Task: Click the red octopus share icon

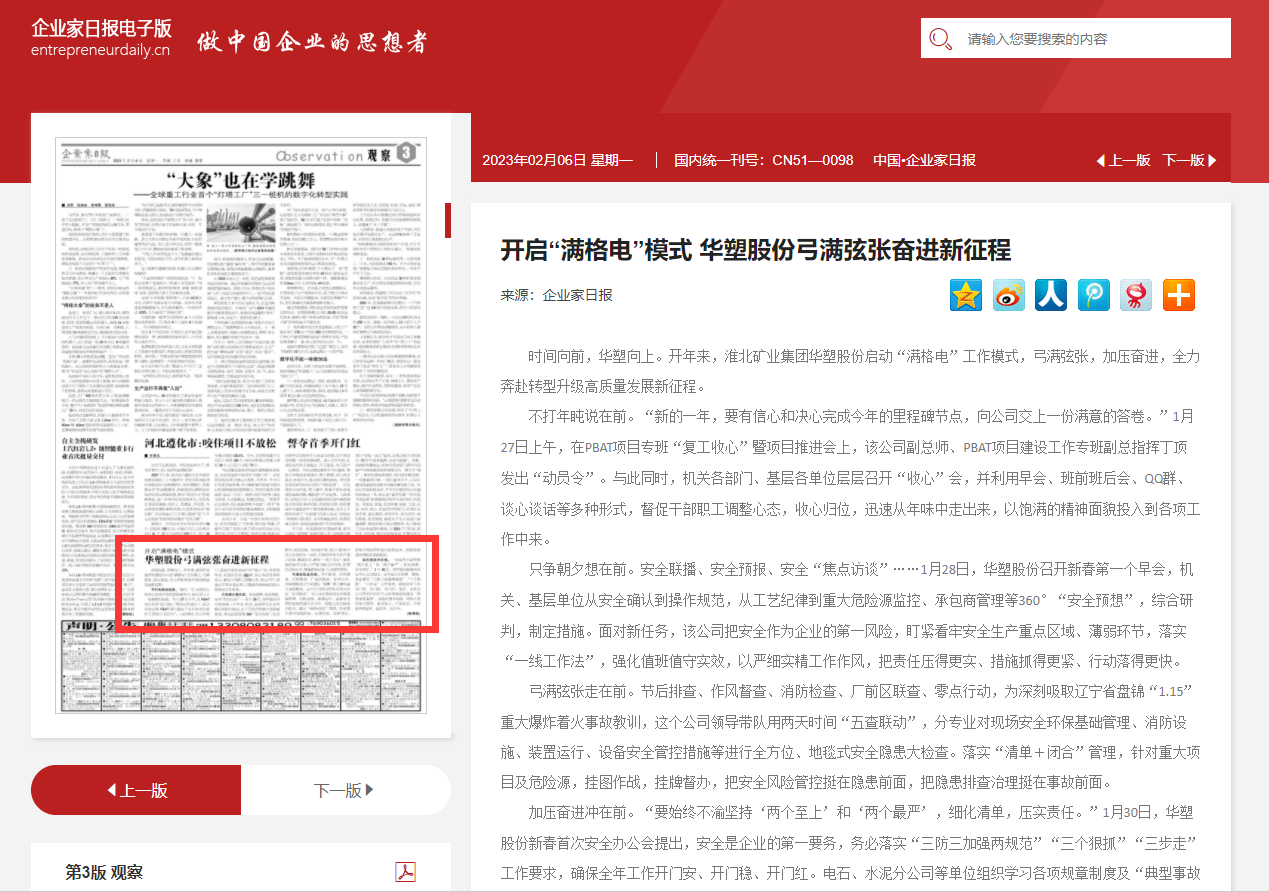Action: pyautogui.click(x=1136, y=295)
